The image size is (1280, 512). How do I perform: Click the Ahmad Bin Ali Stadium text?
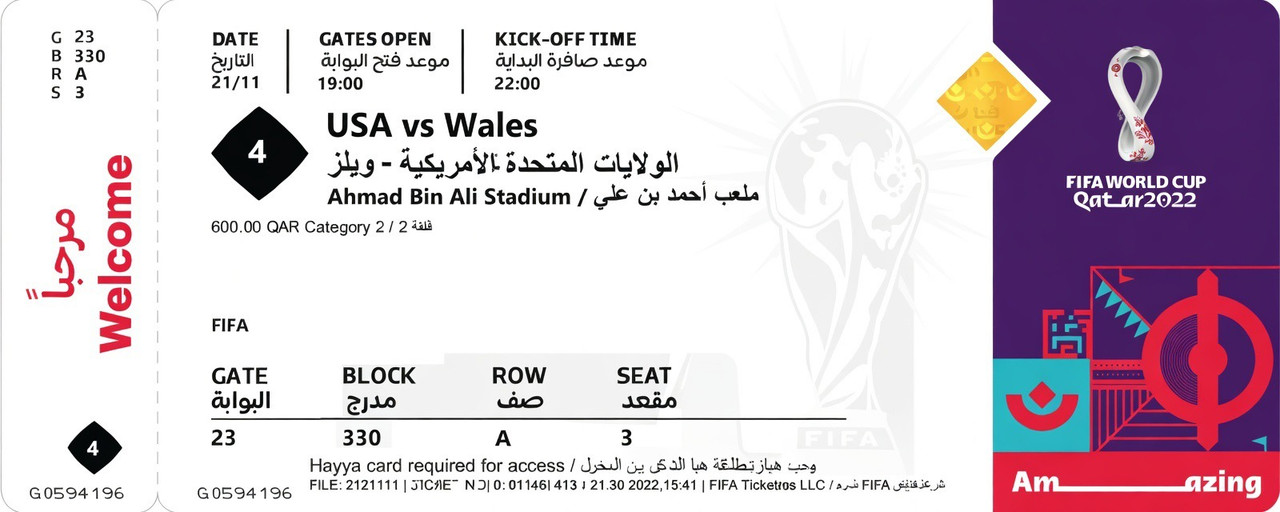[447, 196]
